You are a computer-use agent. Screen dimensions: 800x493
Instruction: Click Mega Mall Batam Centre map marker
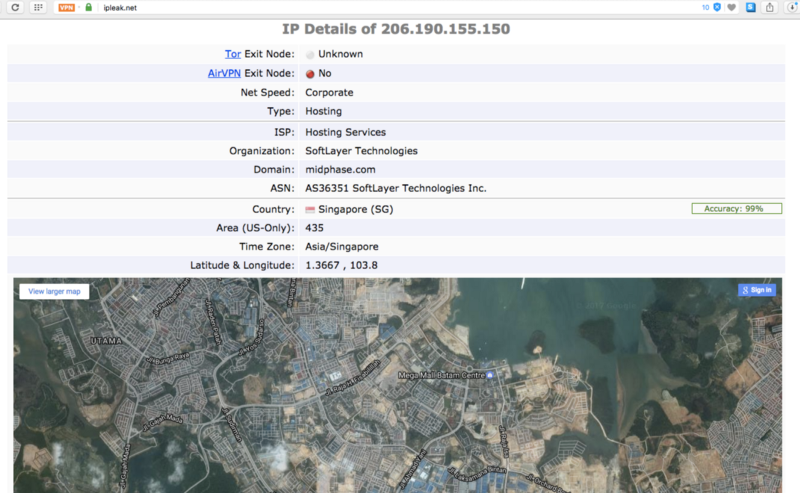490,375
